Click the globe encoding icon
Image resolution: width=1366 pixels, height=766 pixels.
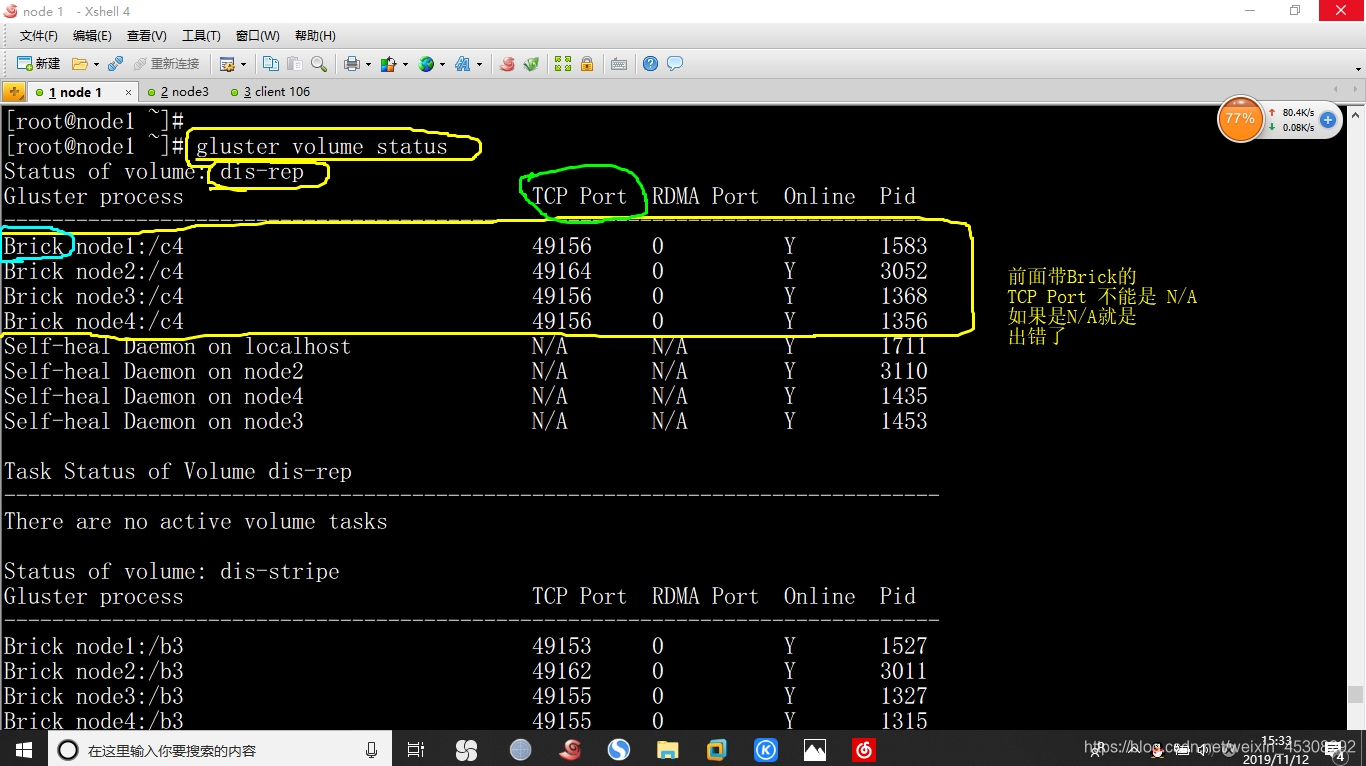click(x=426, y=64)
